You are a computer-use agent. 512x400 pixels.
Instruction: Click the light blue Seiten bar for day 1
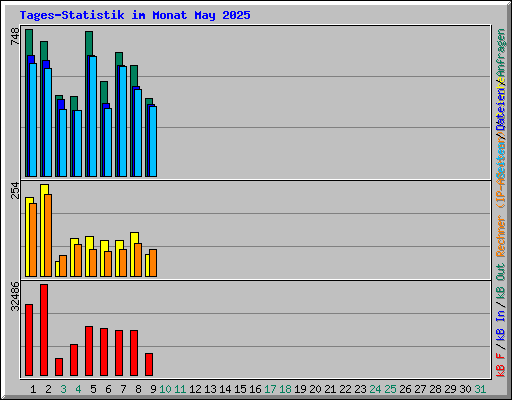coord(33,120)
